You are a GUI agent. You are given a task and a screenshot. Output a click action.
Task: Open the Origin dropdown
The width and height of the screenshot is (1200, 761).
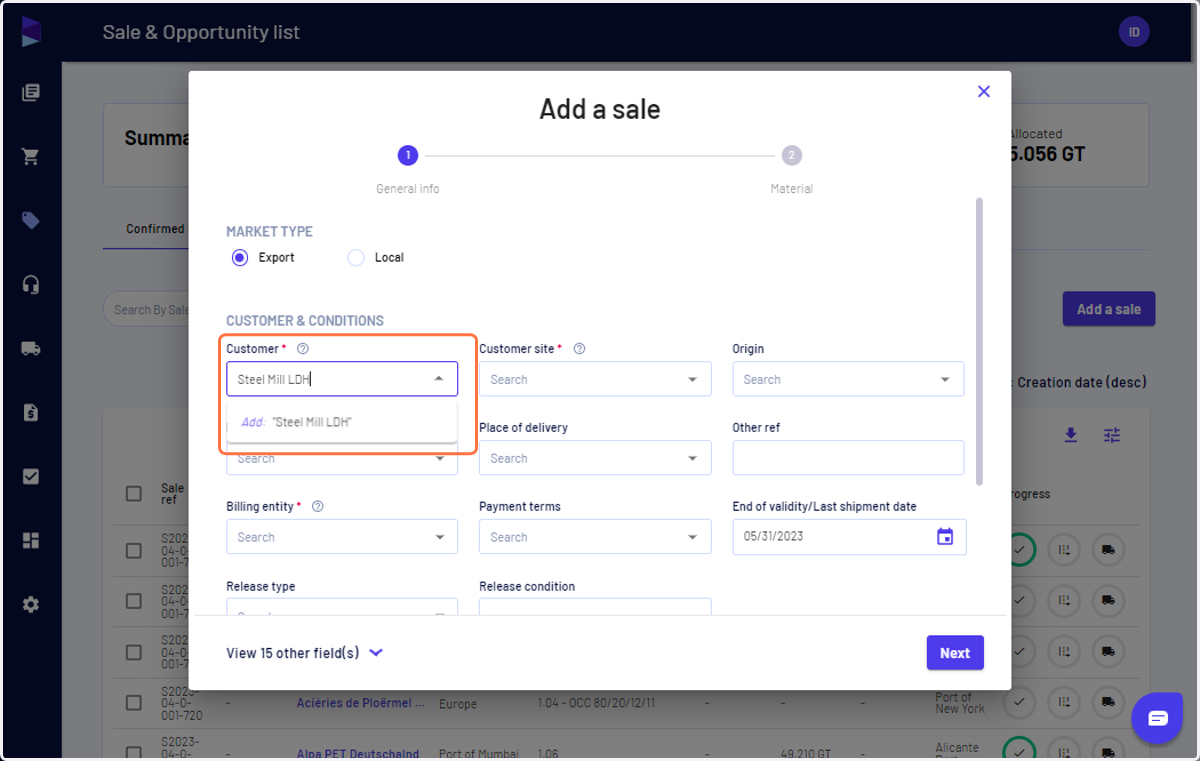tap(848, 379)
